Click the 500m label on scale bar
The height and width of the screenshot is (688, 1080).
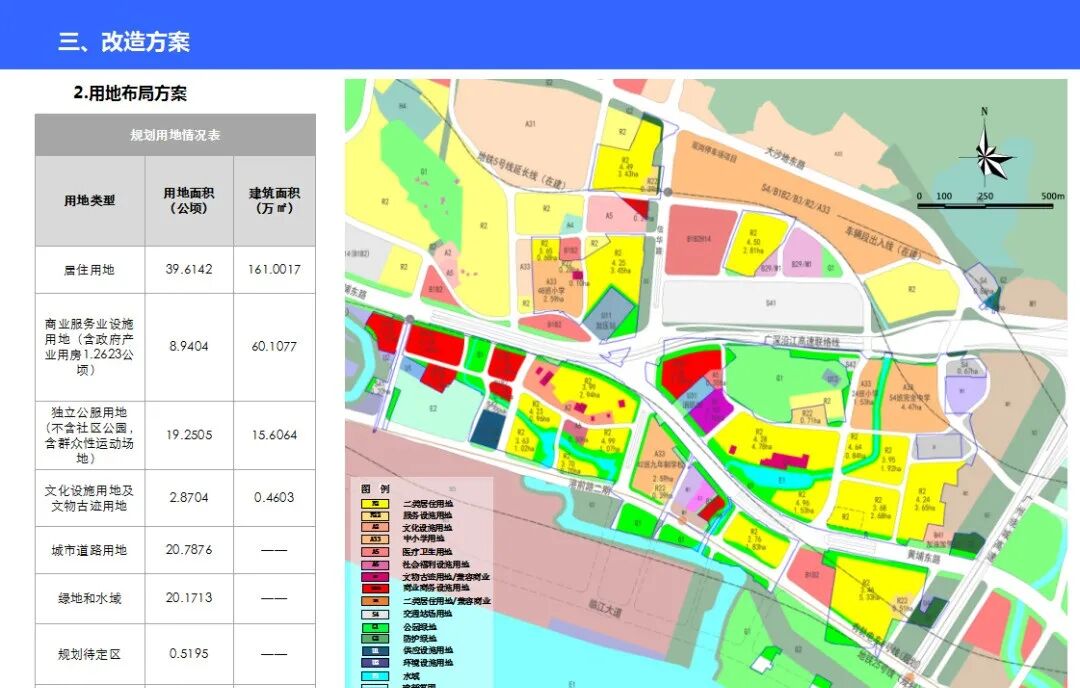[x=1052, y=196]
